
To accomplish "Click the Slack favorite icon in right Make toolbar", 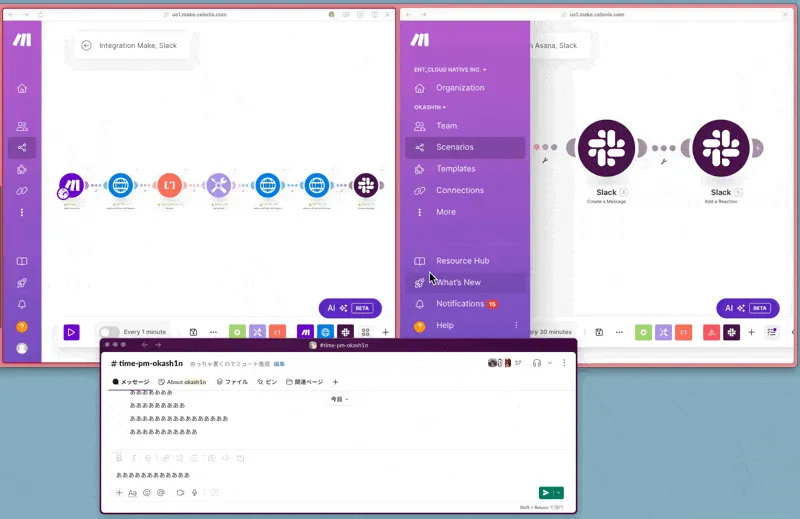I will tap(732, 332).
